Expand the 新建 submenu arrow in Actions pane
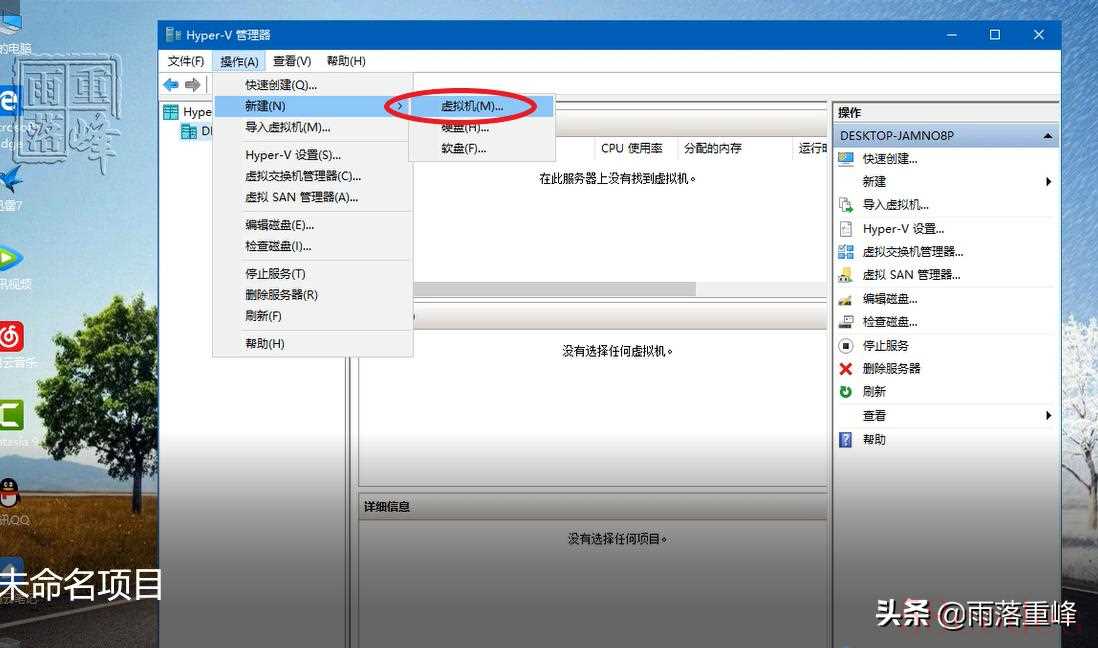This screenshot has width=1098, height=648. pos(1048,181)
